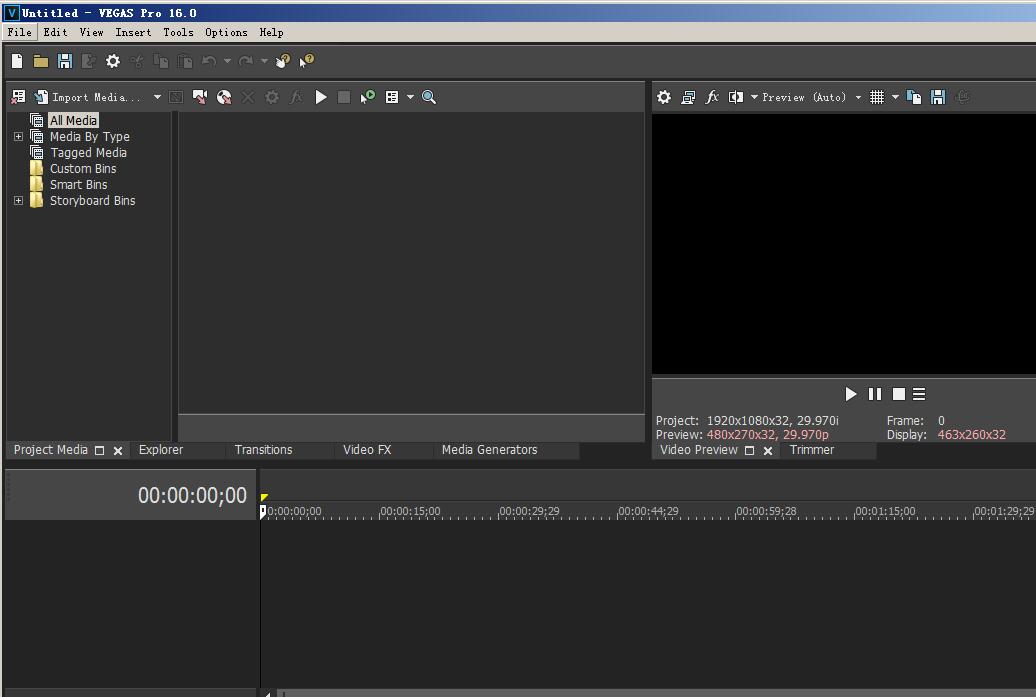This screenshot has height=697, width=1036.
Task: Click the Capture Video camera icon
Action: tap(200, 97)
